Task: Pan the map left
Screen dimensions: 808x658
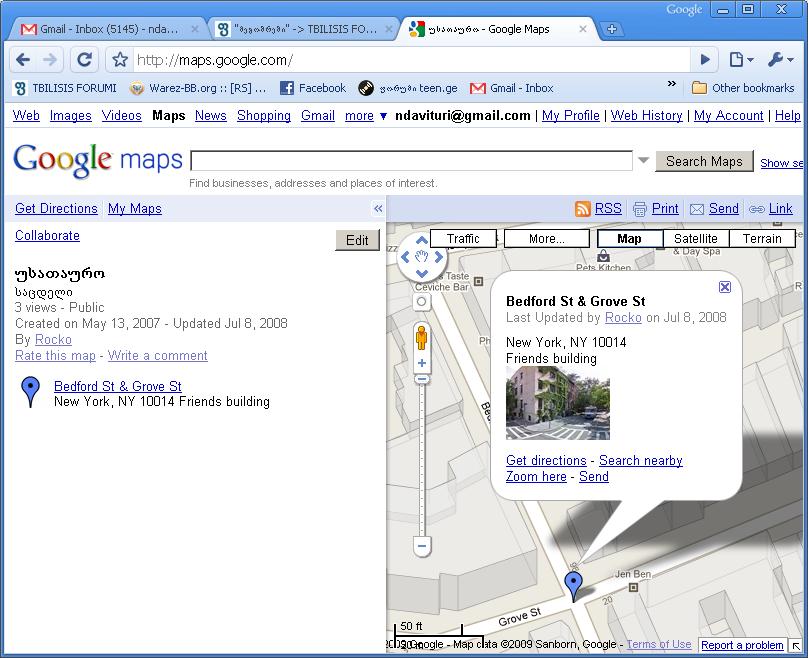Action: 405,257
